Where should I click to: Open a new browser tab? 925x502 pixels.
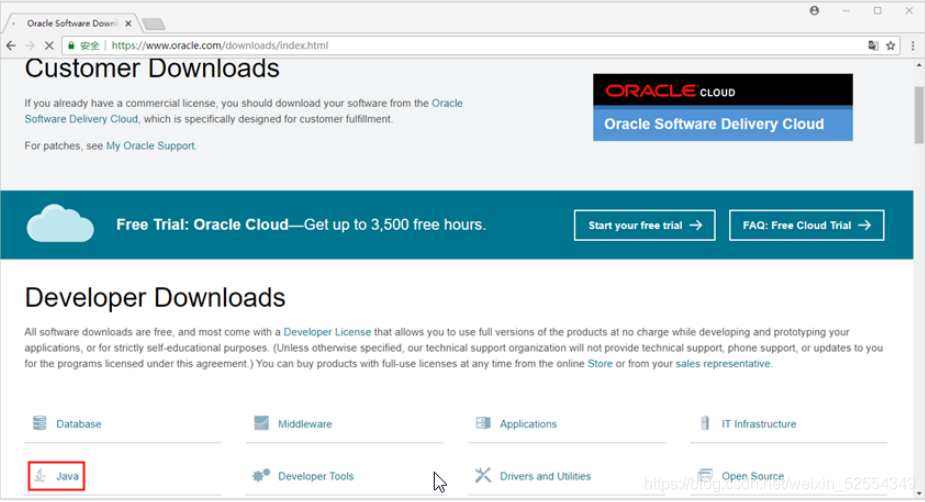(153, 24)
